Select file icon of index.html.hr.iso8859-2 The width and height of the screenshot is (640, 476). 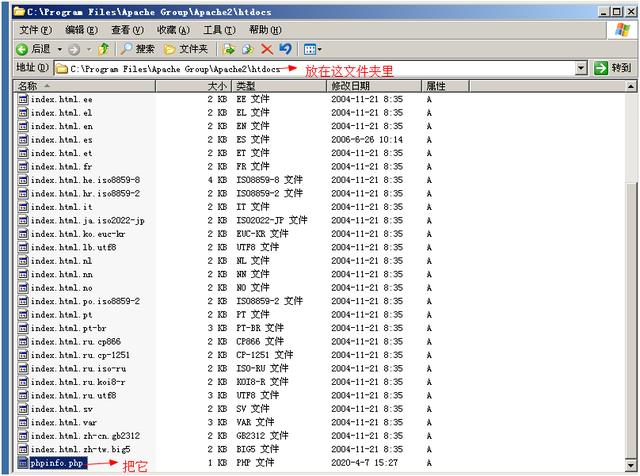click(x=23, y=194)
